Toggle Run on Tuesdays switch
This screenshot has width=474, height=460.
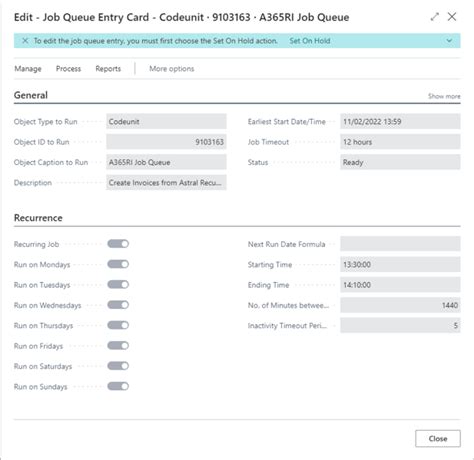(118, 285)
